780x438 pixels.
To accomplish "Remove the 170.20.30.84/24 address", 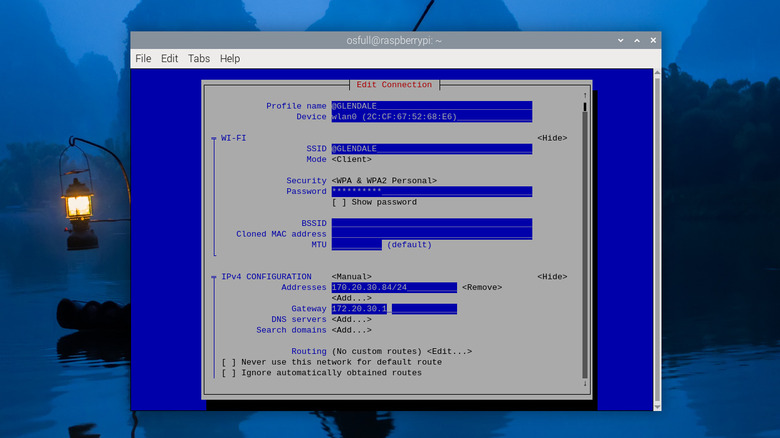I will tap(482, 288).
